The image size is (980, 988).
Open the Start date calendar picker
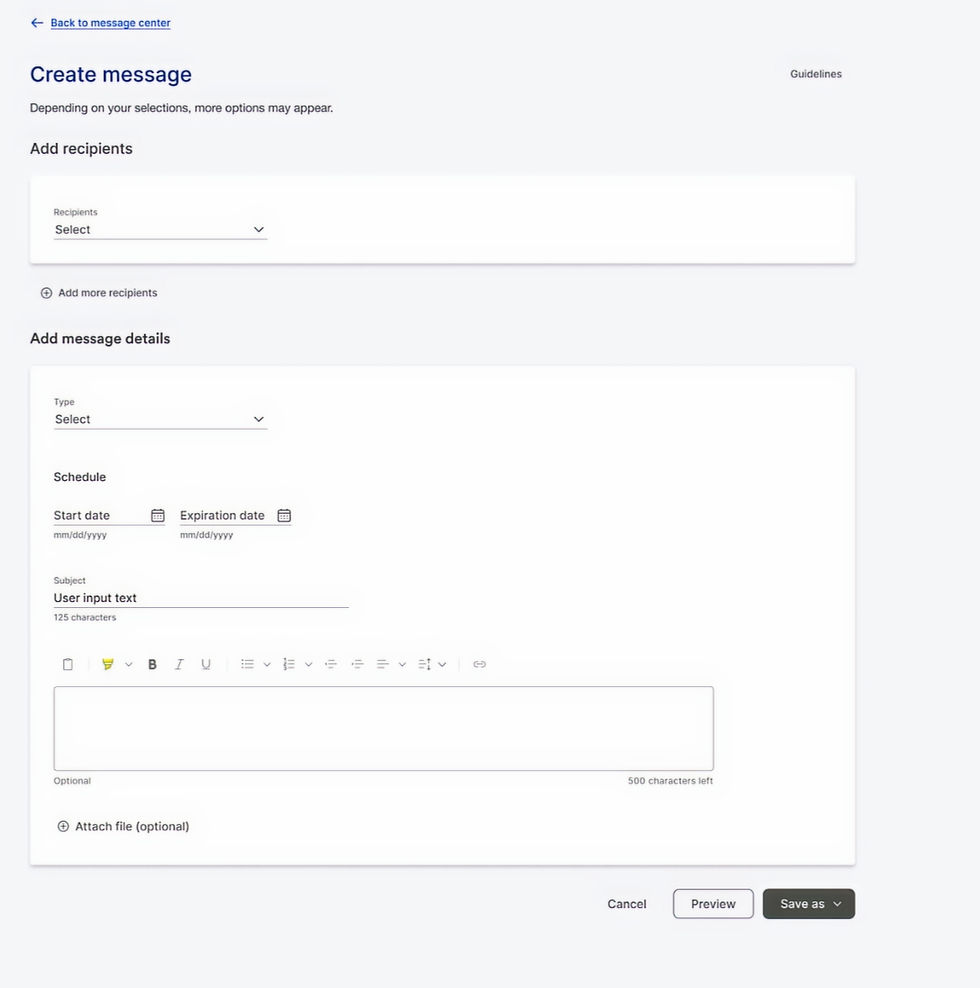[x=158, y=515]
